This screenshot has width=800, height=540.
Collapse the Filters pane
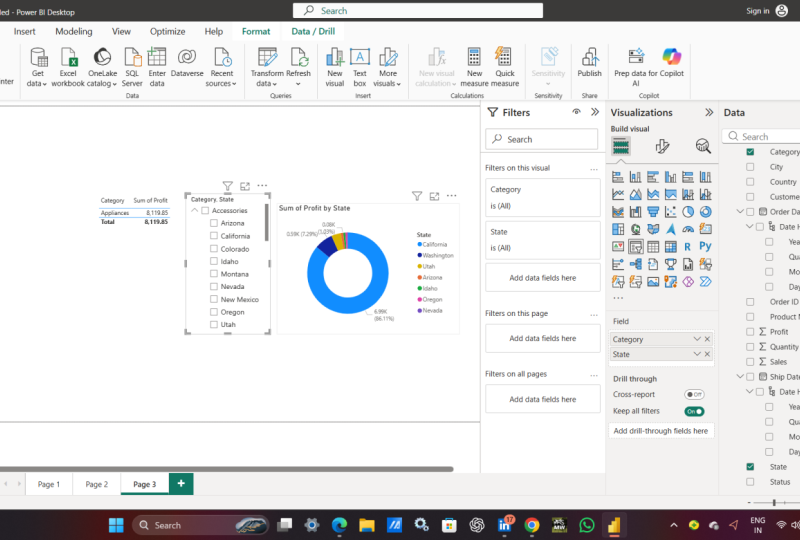595,112
